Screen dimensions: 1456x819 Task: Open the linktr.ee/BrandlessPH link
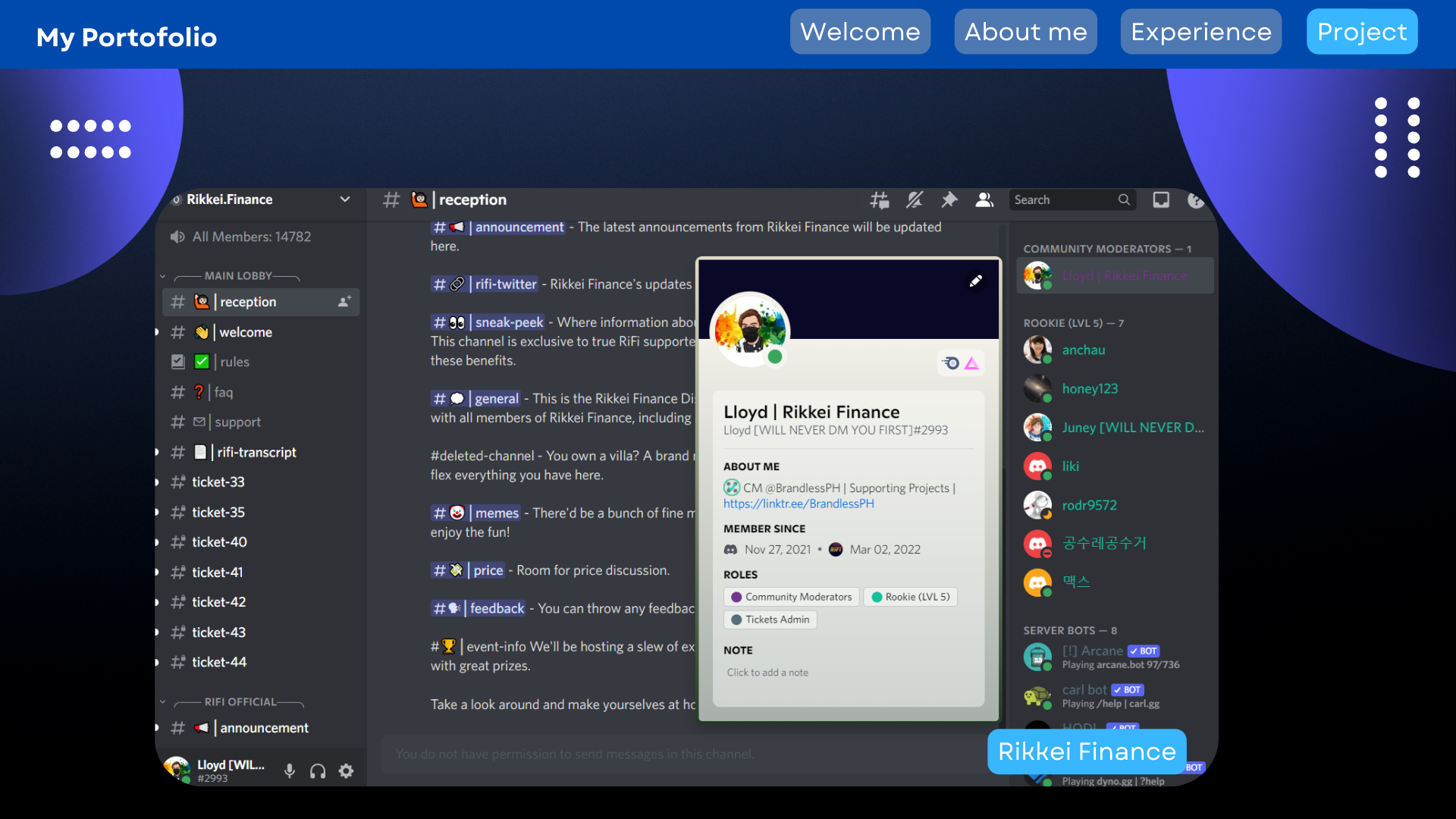tap(799, 504)
